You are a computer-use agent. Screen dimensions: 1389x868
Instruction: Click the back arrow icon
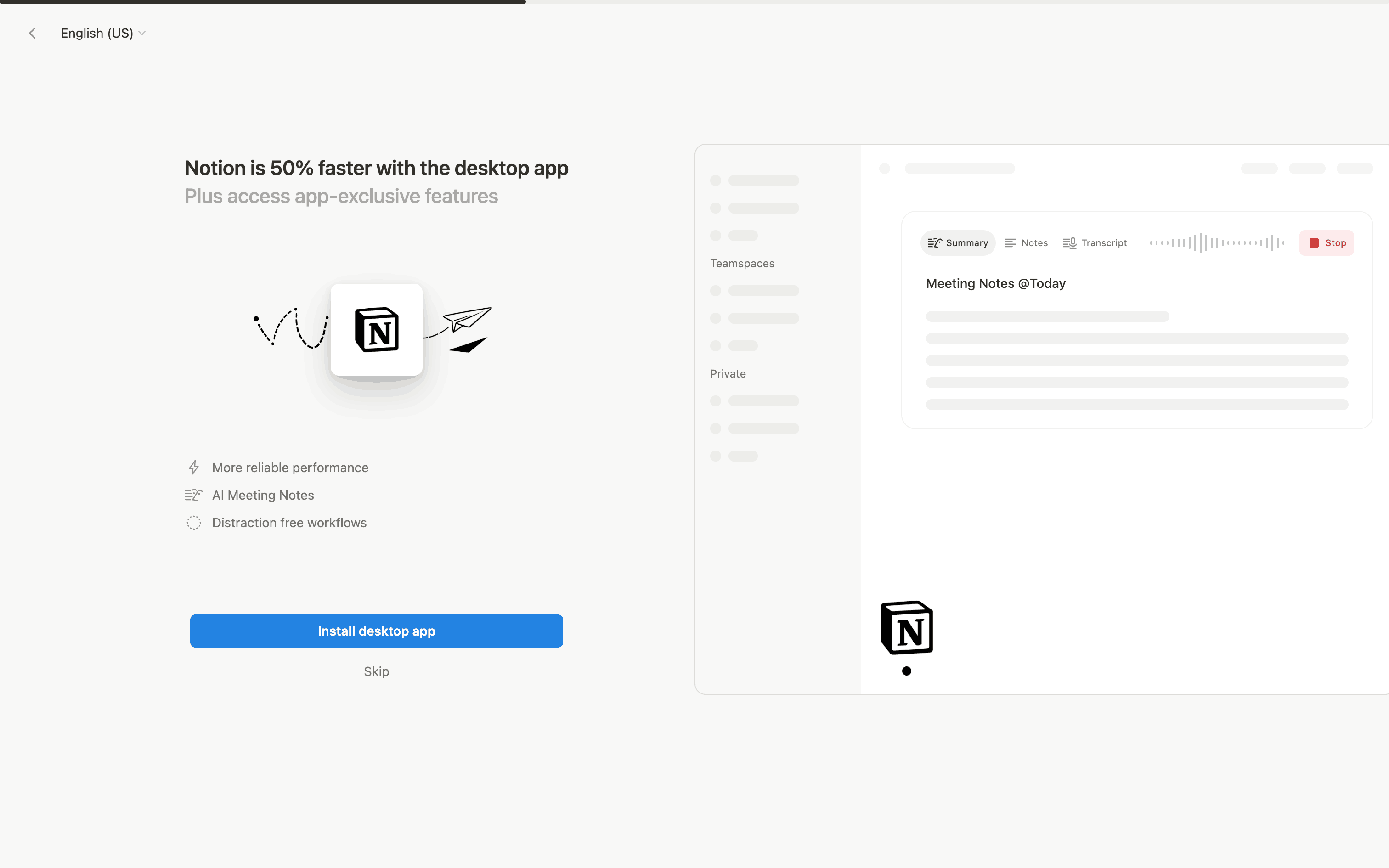coord(32,33)
